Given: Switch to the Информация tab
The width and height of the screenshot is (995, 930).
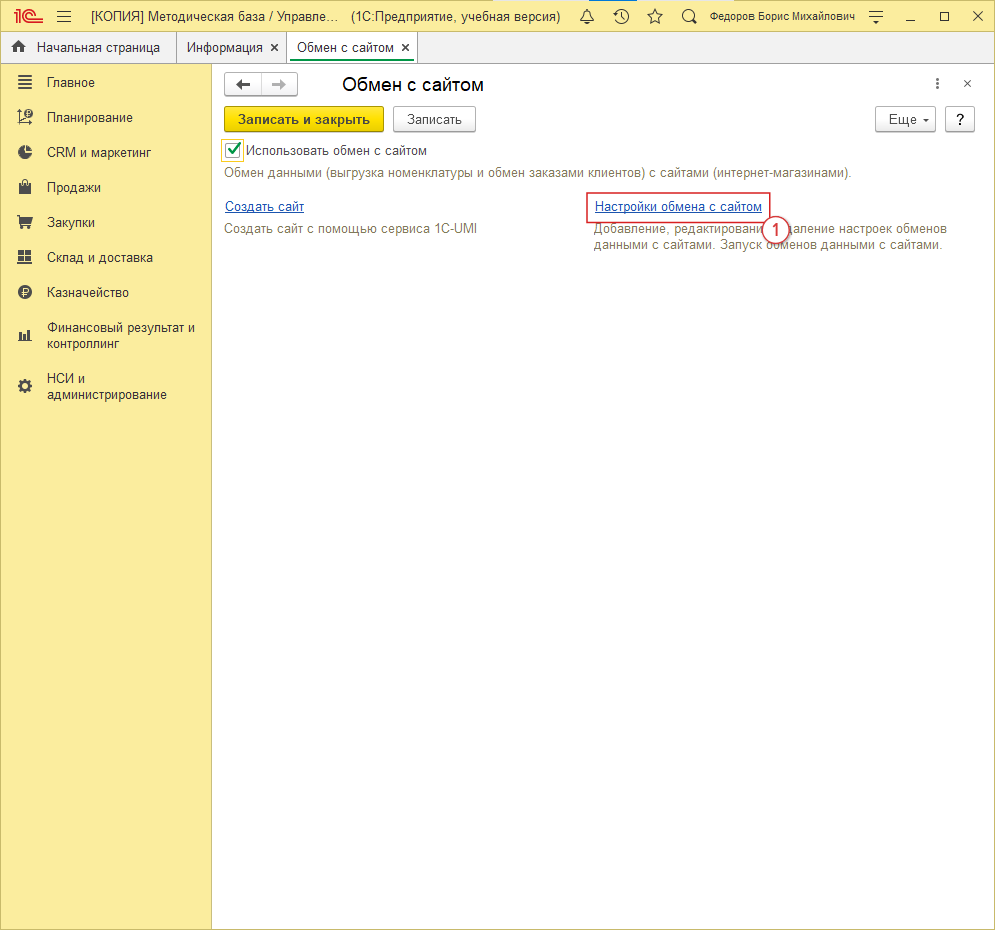Looking at the screenshot, I should pyautogui.click(x=224, y=48).
